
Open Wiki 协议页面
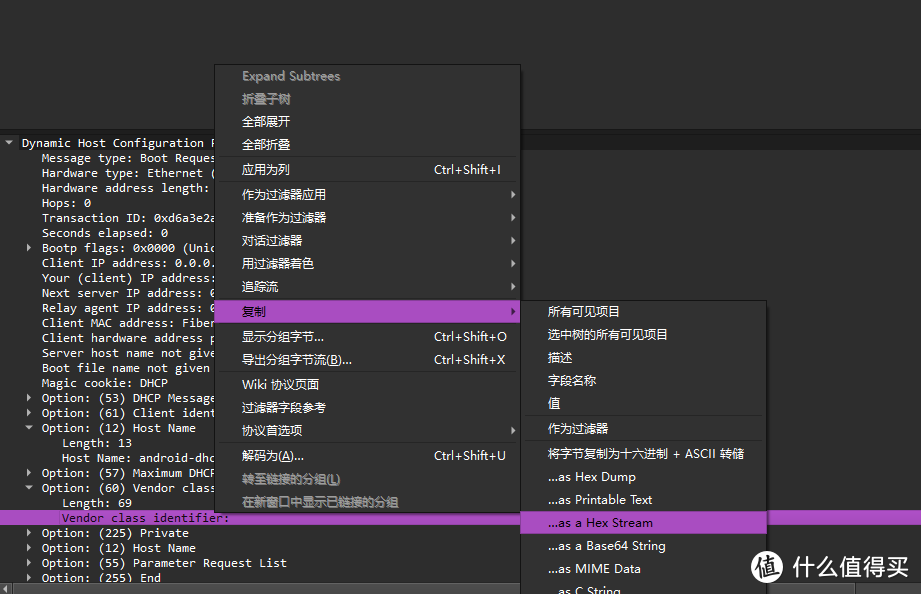[368, 384]
